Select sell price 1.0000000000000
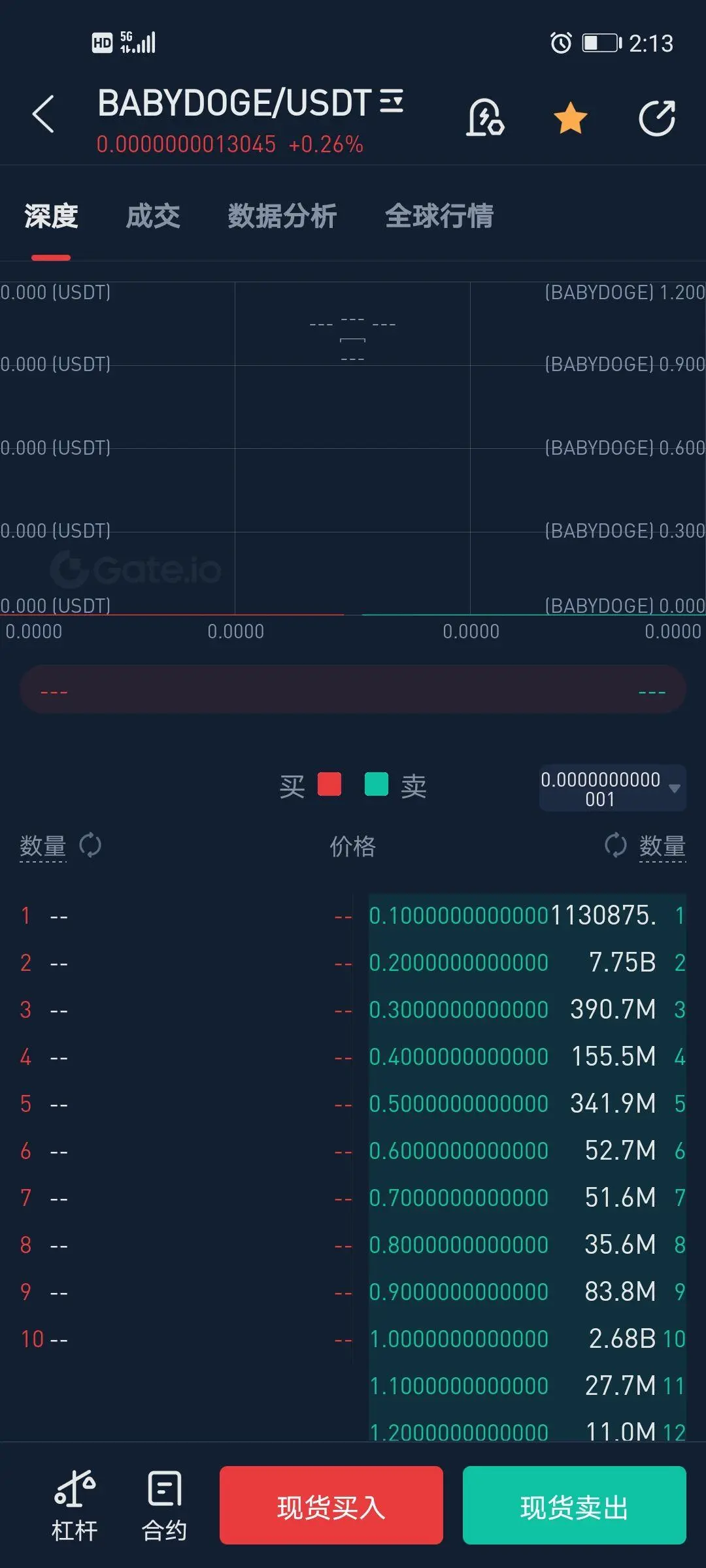Viewport: 706px width, 1568px height. click(x=459, y=1339)
